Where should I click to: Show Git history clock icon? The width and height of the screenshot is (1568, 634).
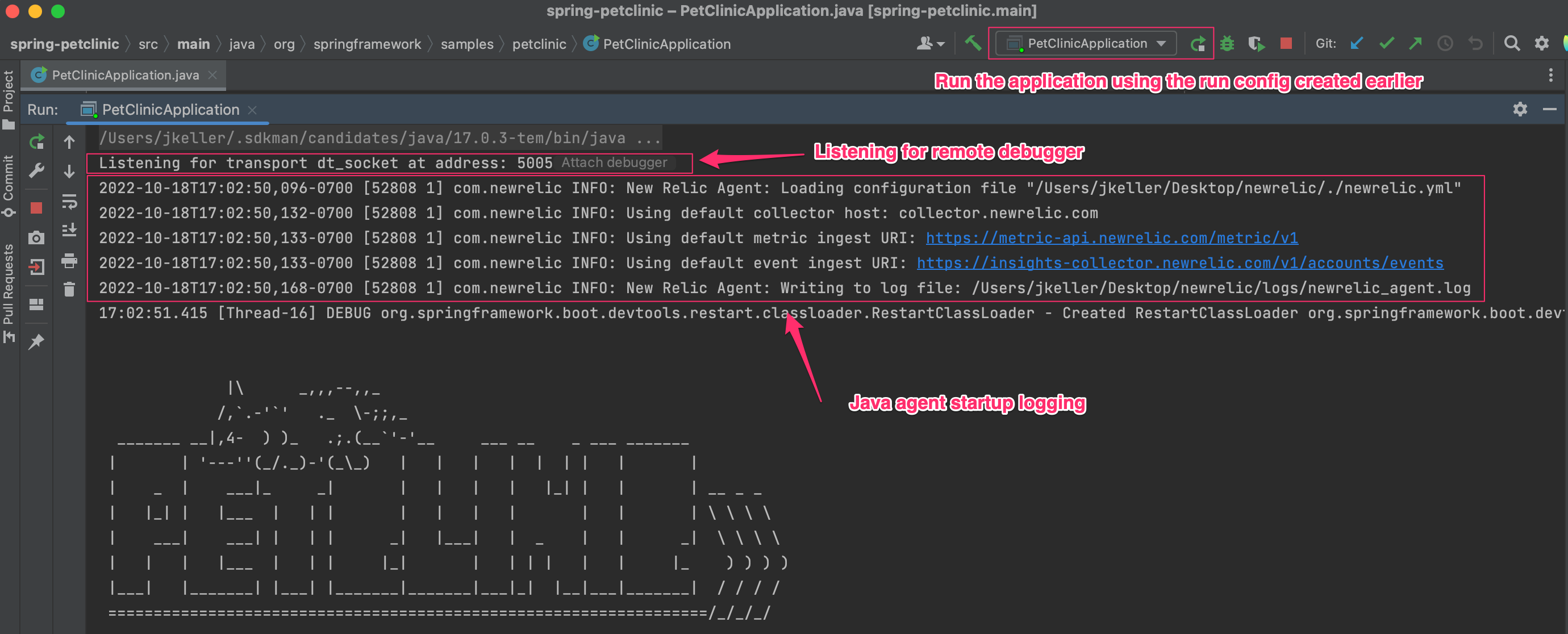click(x=1445, y=44)
